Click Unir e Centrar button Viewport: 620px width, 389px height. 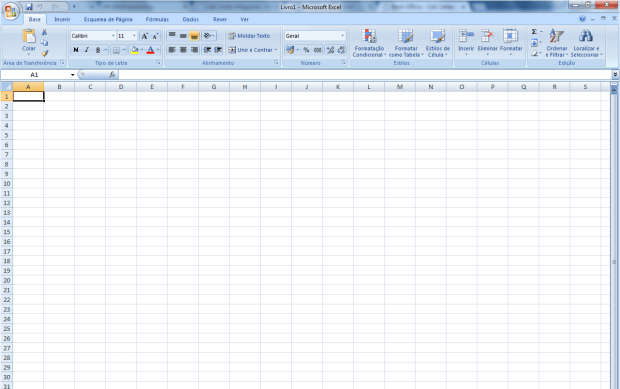[x=250, y=50]
